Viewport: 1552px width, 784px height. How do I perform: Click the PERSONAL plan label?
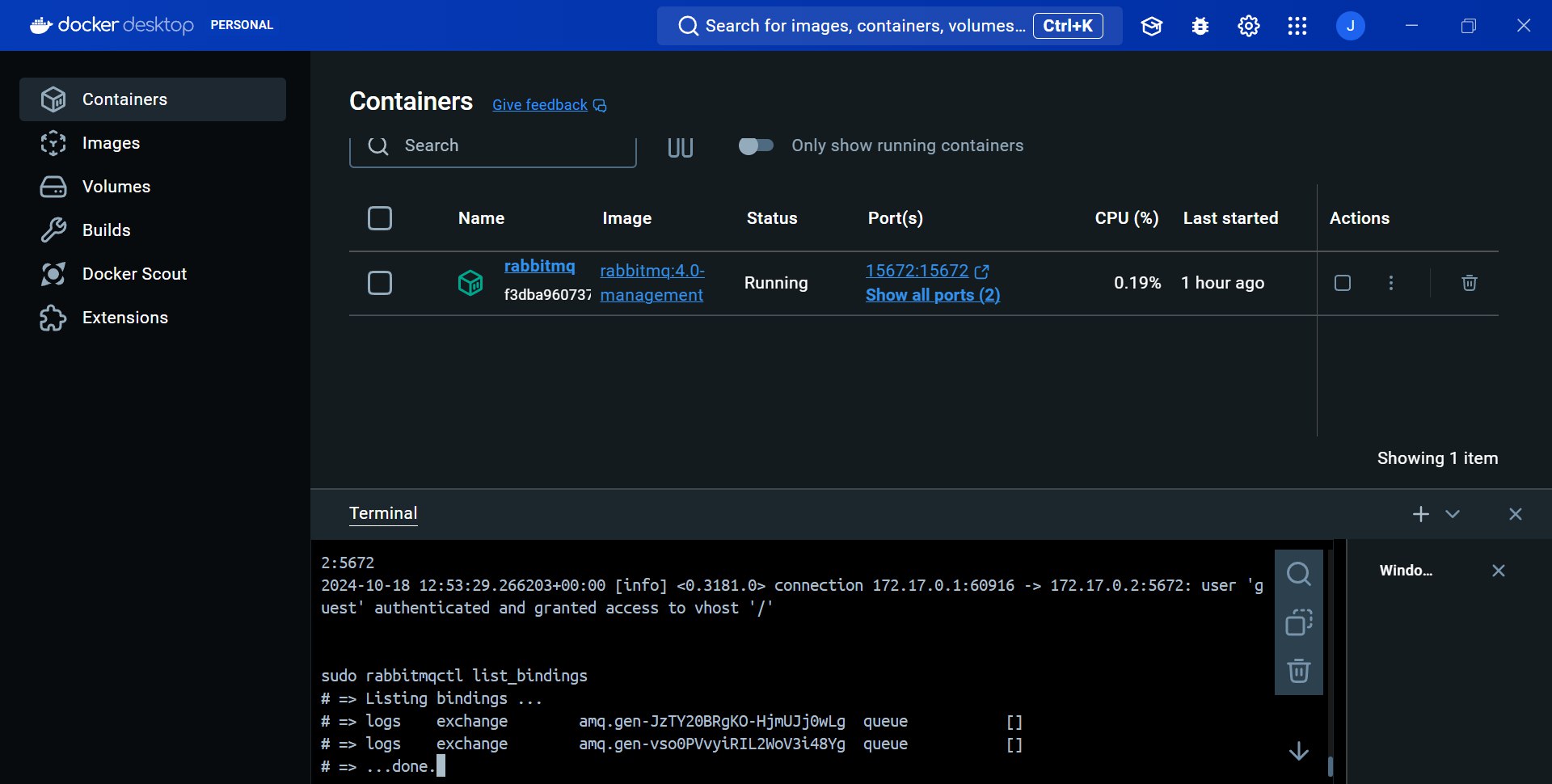pos(242,25)
